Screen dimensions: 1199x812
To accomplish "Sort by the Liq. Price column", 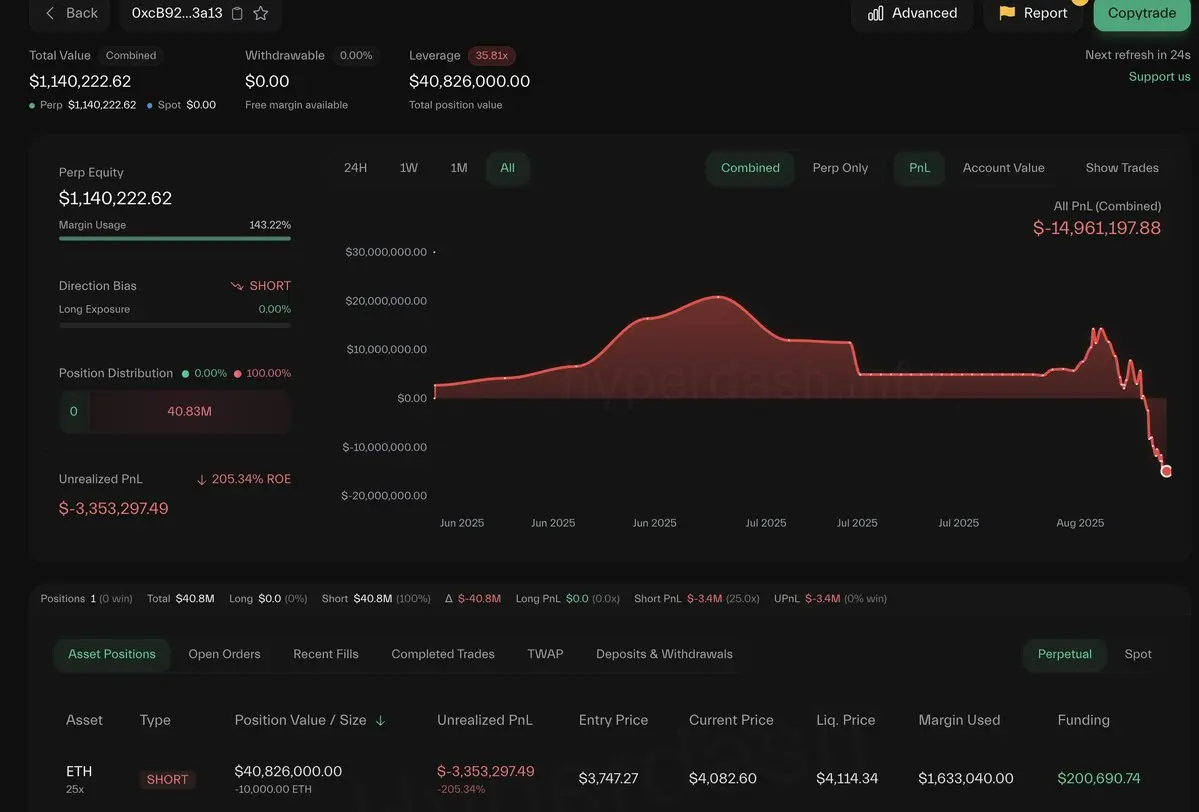I will coord(846,720).
